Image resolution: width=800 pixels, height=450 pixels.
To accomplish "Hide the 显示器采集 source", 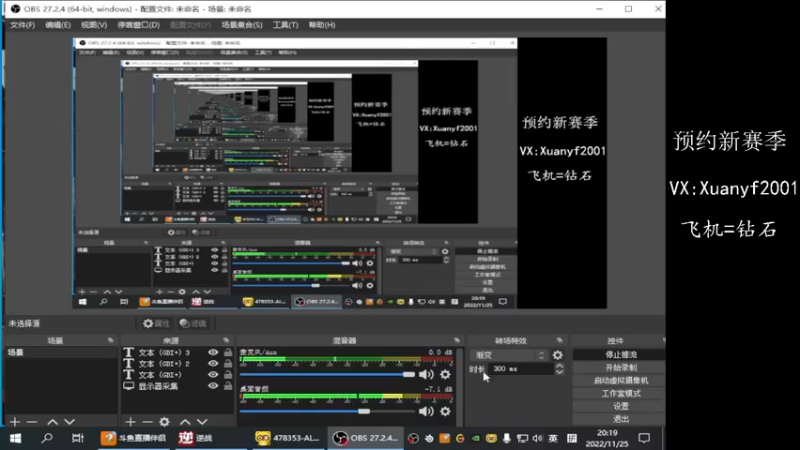I will [213, 386].
